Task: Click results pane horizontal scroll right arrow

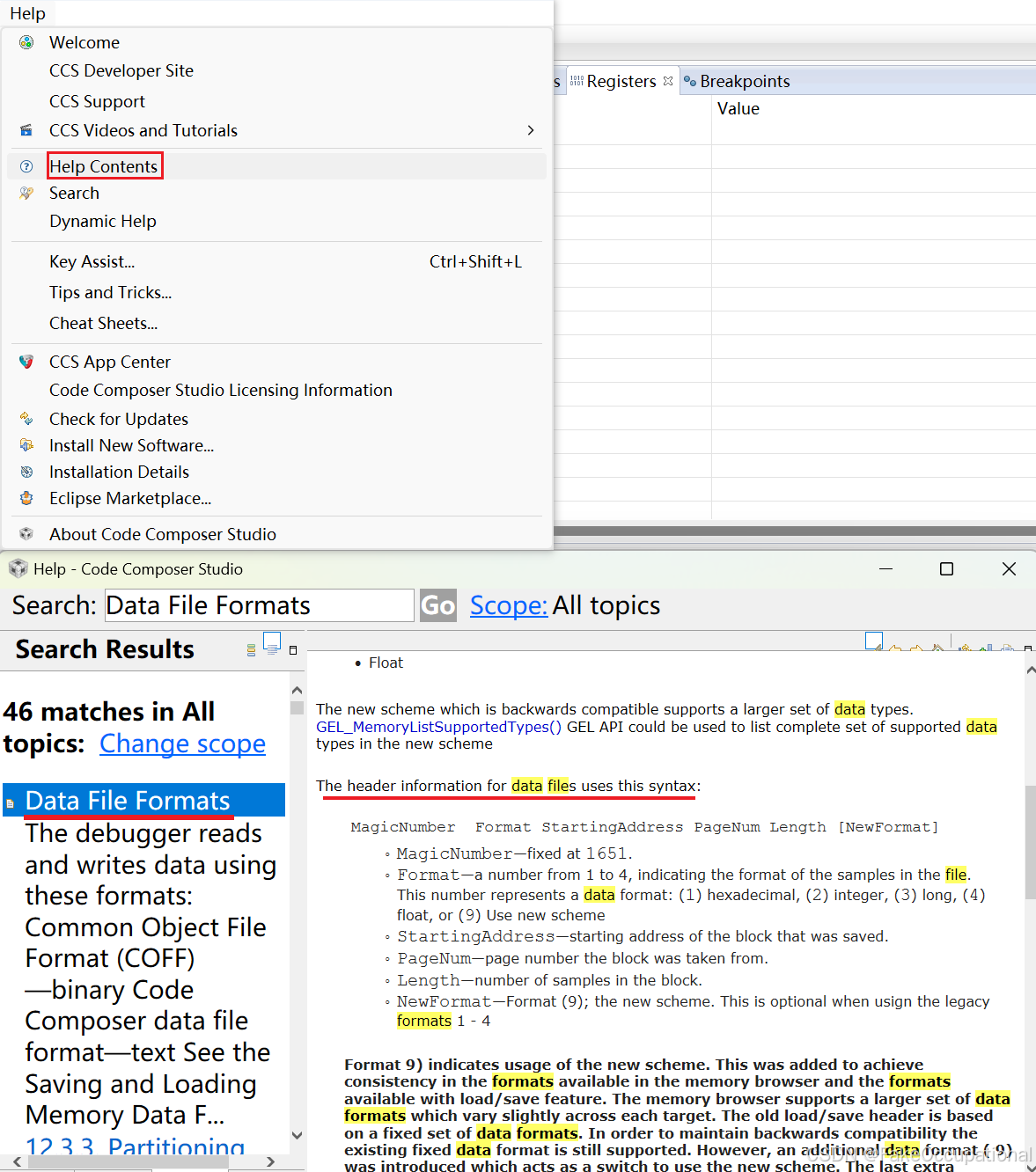Action: click(x=270, y=1162)
